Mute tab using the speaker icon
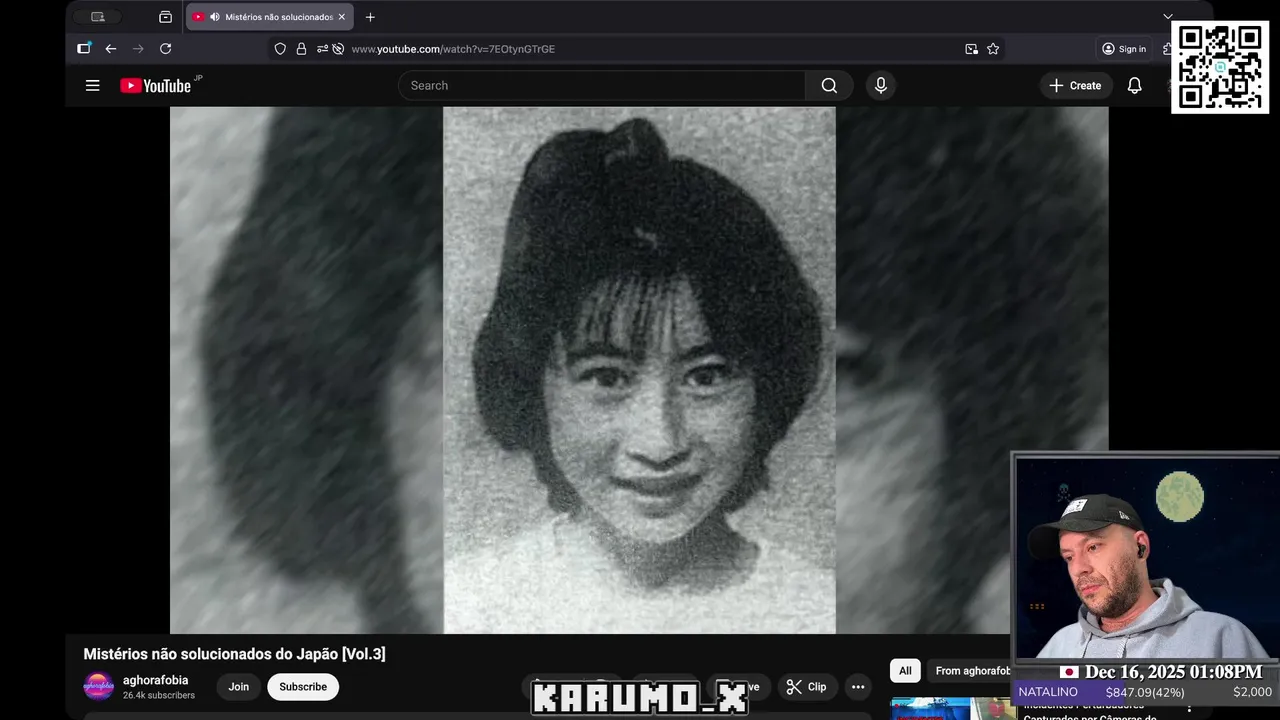Image resolution: width=1280 pixels, height=720 pixels. point(214,17)
